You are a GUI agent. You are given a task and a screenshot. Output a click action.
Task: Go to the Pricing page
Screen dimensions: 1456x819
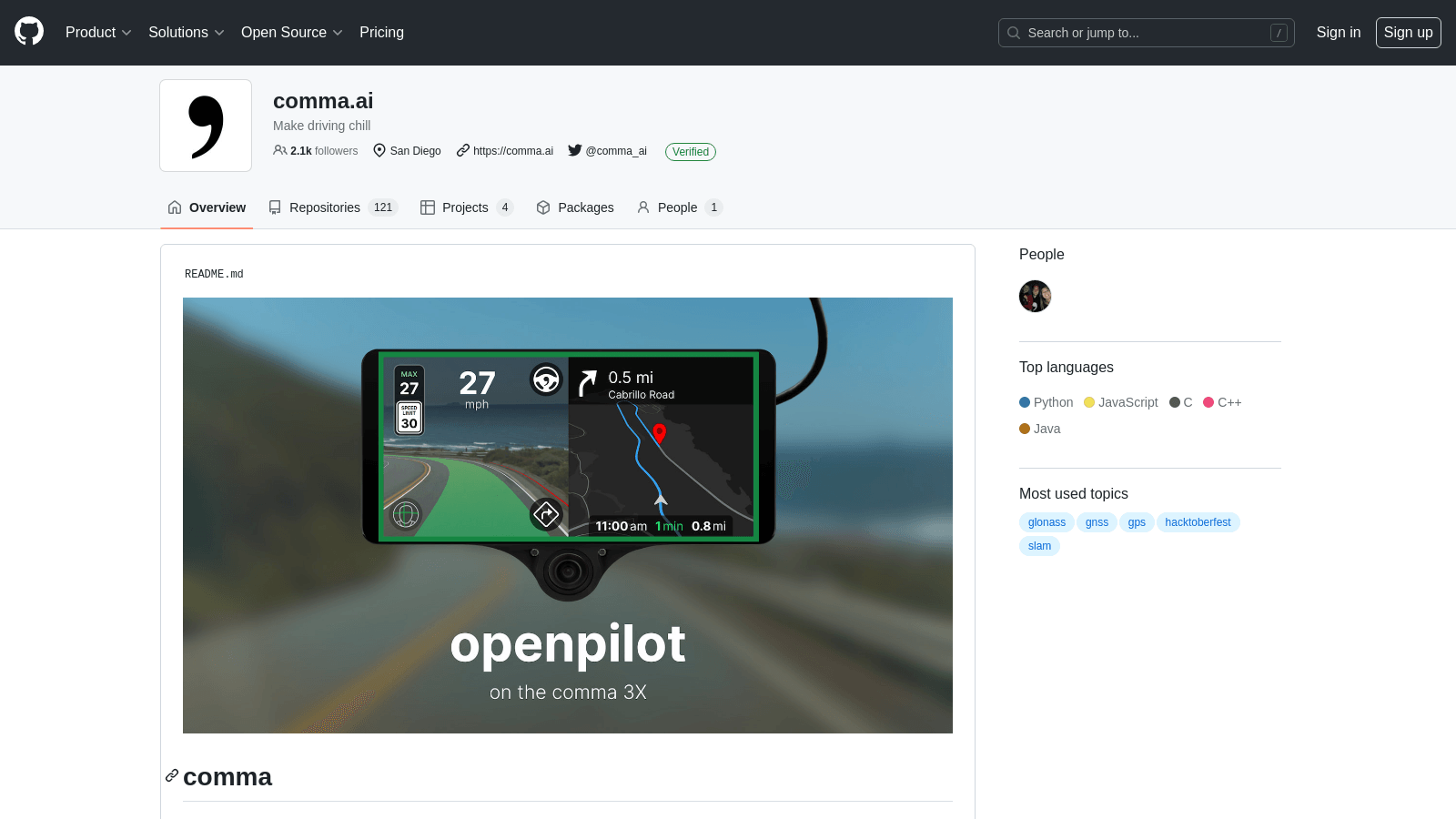click(x=381, y=32)
